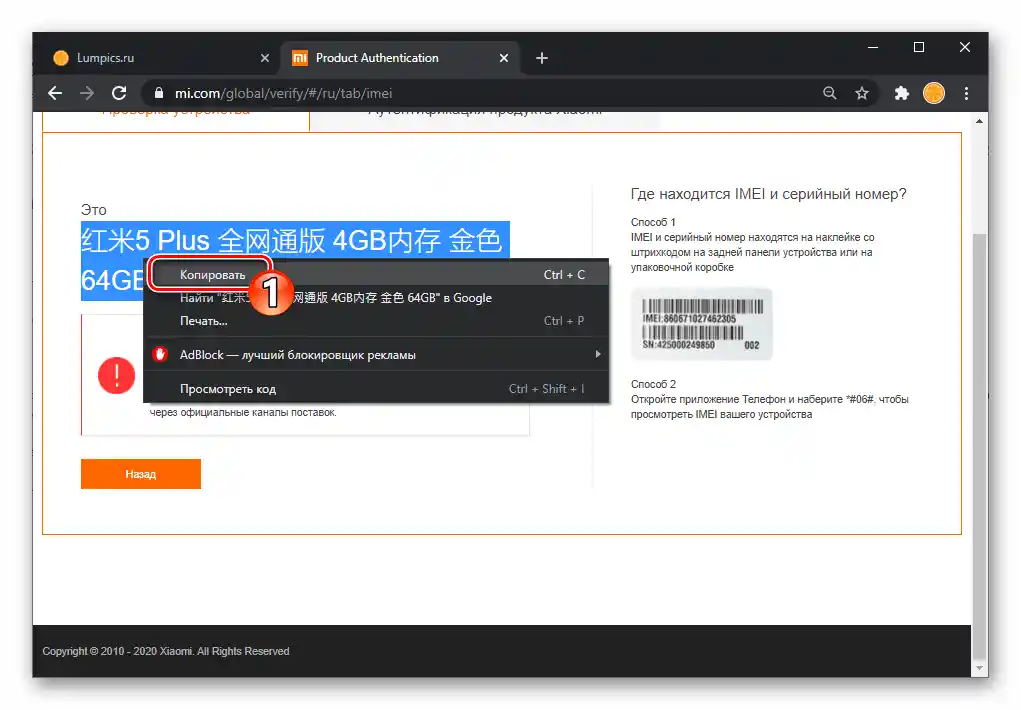Open the orange profile avatar
1021x710 pixels.
tap(934, 93)
